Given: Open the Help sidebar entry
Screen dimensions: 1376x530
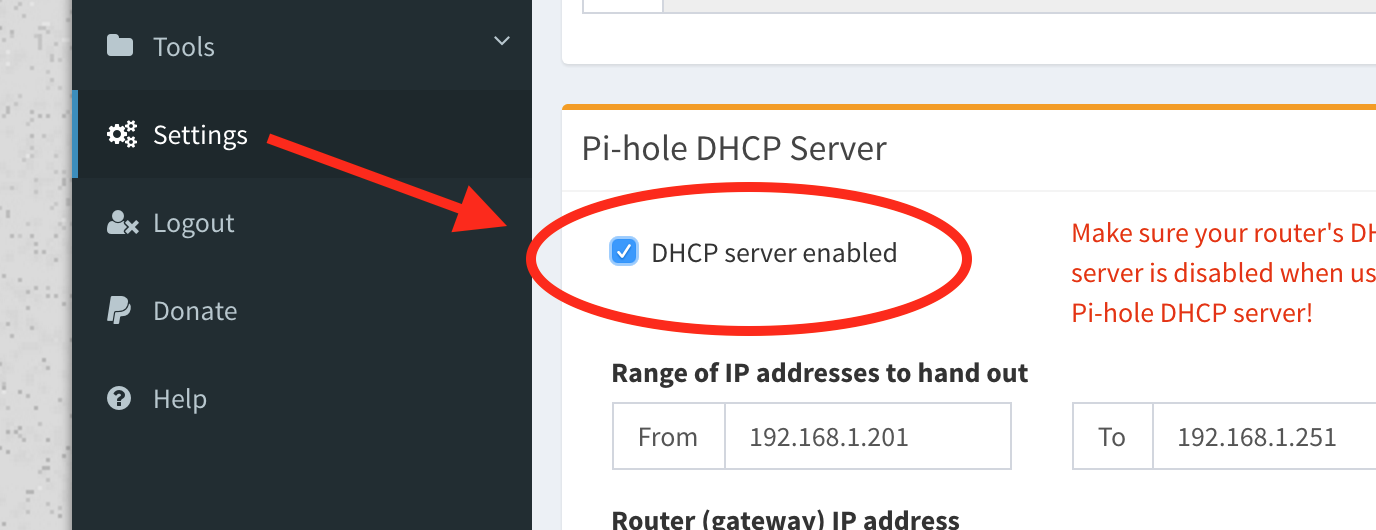Looking at the screenshot, I should (180, 399).
